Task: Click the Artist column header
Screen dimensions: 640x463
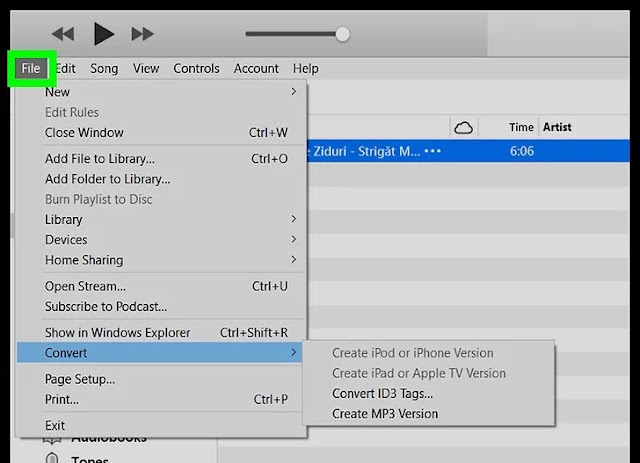Action: (x=557, y=127)
